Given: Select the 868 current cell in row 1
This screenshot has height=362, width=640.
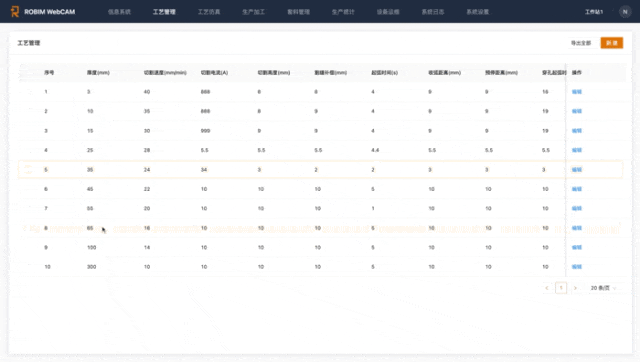Looking at the screenshot, I should click(x=205, y=92).
